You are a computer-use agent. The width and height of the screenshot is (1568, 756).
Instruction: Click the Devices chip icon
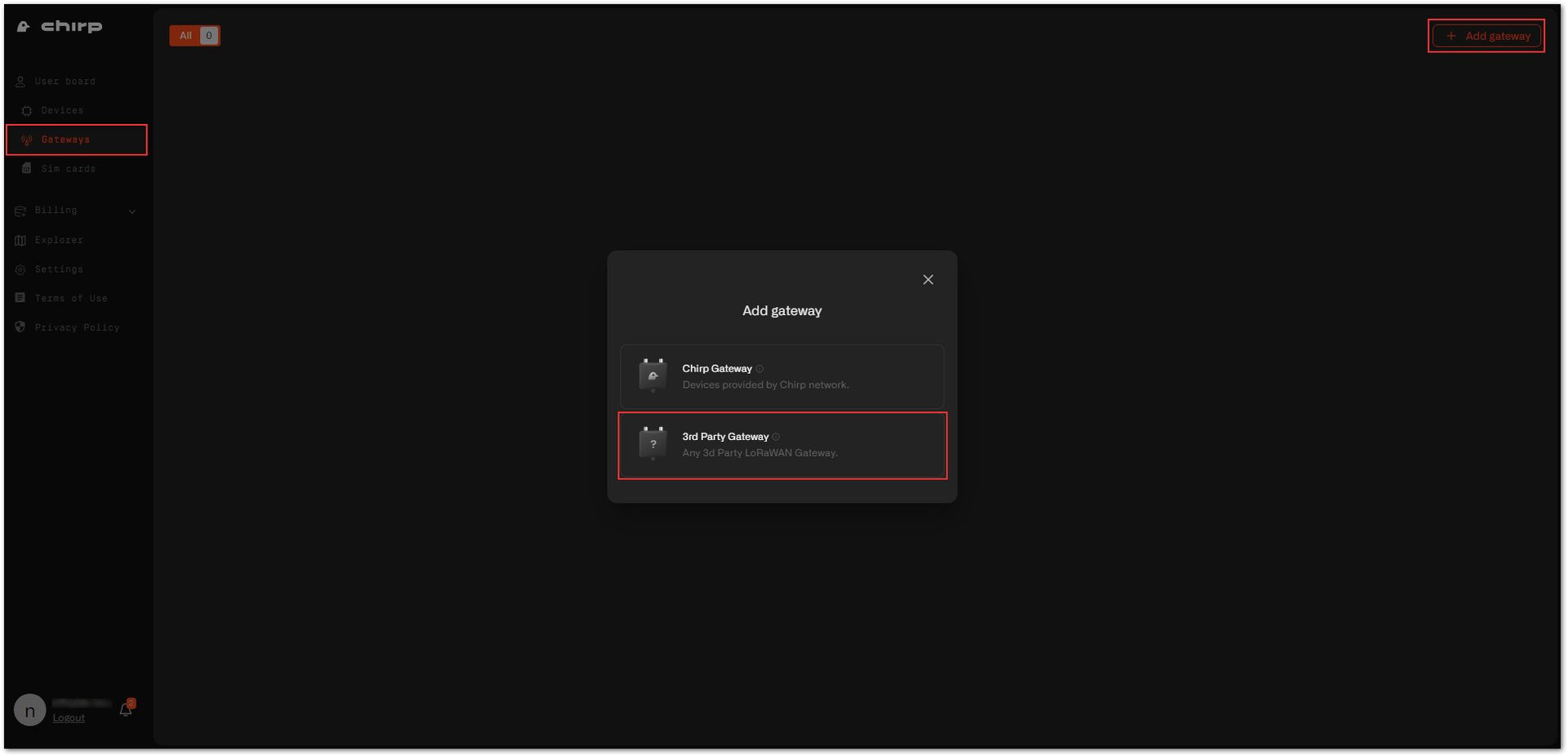pos(27,111)
